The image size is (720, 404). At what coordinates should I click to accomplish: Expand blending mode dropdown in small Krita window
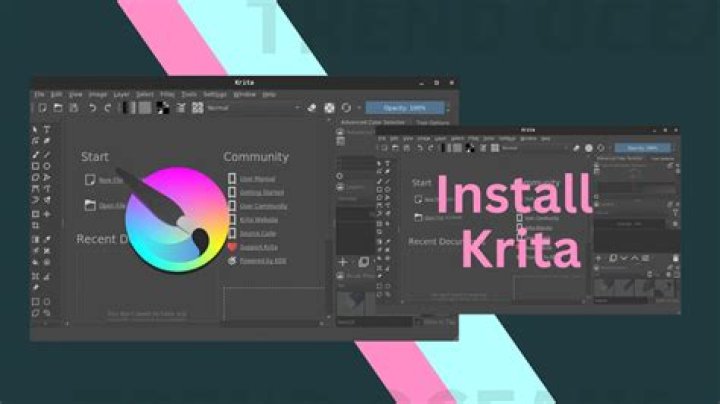click(534, 148)
